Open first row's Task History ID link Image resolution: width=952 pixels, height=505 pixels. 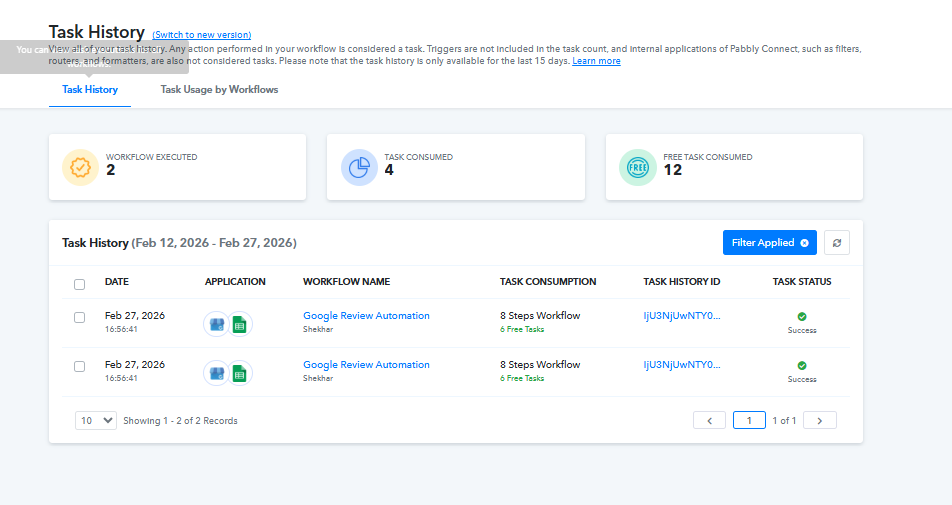click(681, 316)
